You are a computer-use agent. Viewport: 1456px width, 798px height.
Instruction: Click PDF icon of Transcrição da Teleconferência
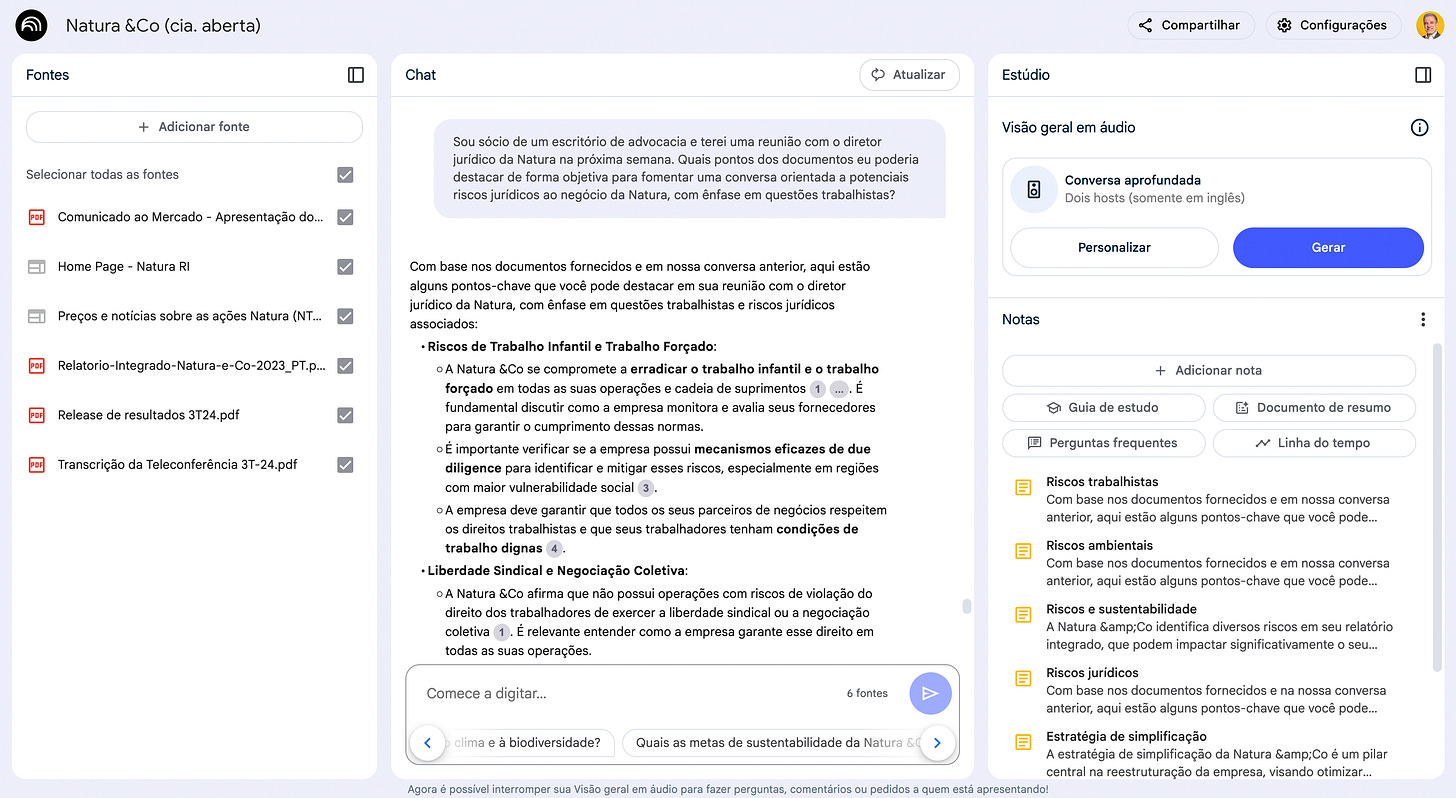point(37,465)
